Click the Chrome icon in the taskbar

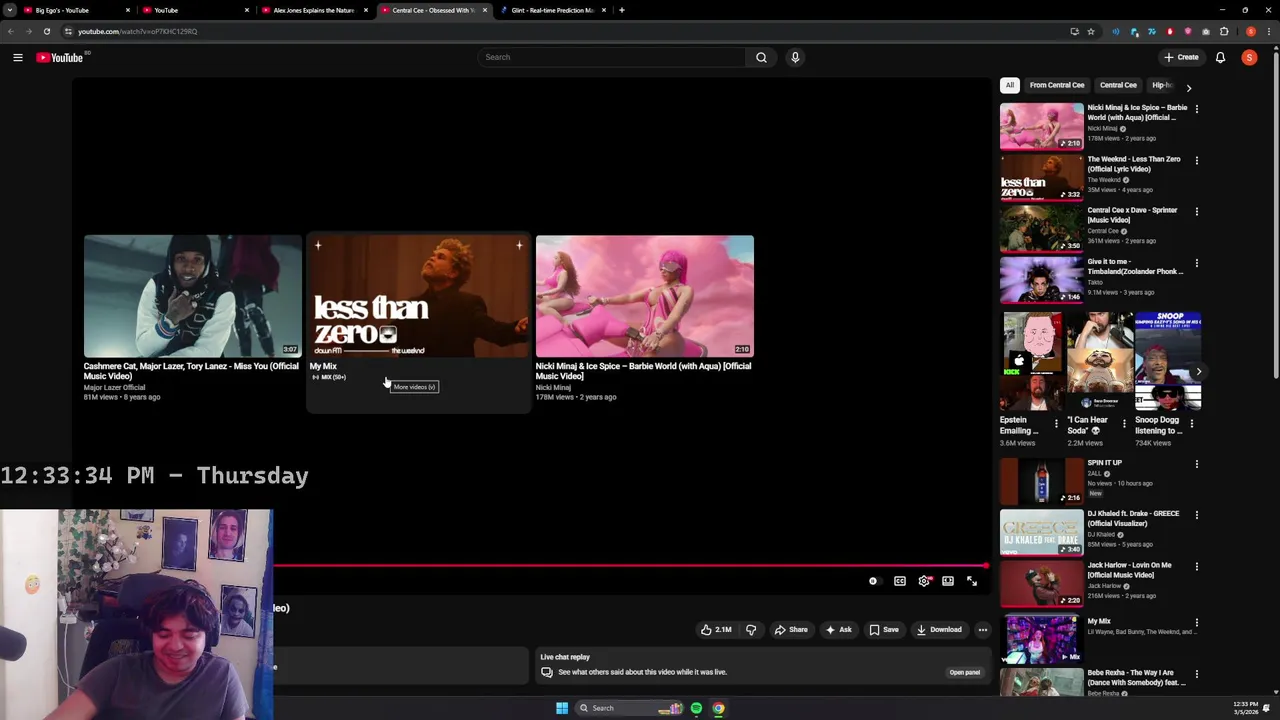click(718, 708)
